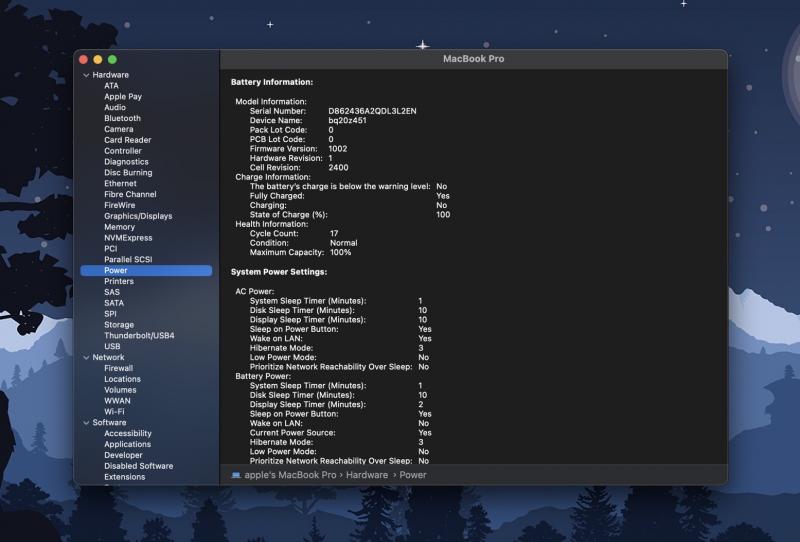800x542 pixels.
Task: Open Diagnostics in the sidebar
Action: click(127, 162)
